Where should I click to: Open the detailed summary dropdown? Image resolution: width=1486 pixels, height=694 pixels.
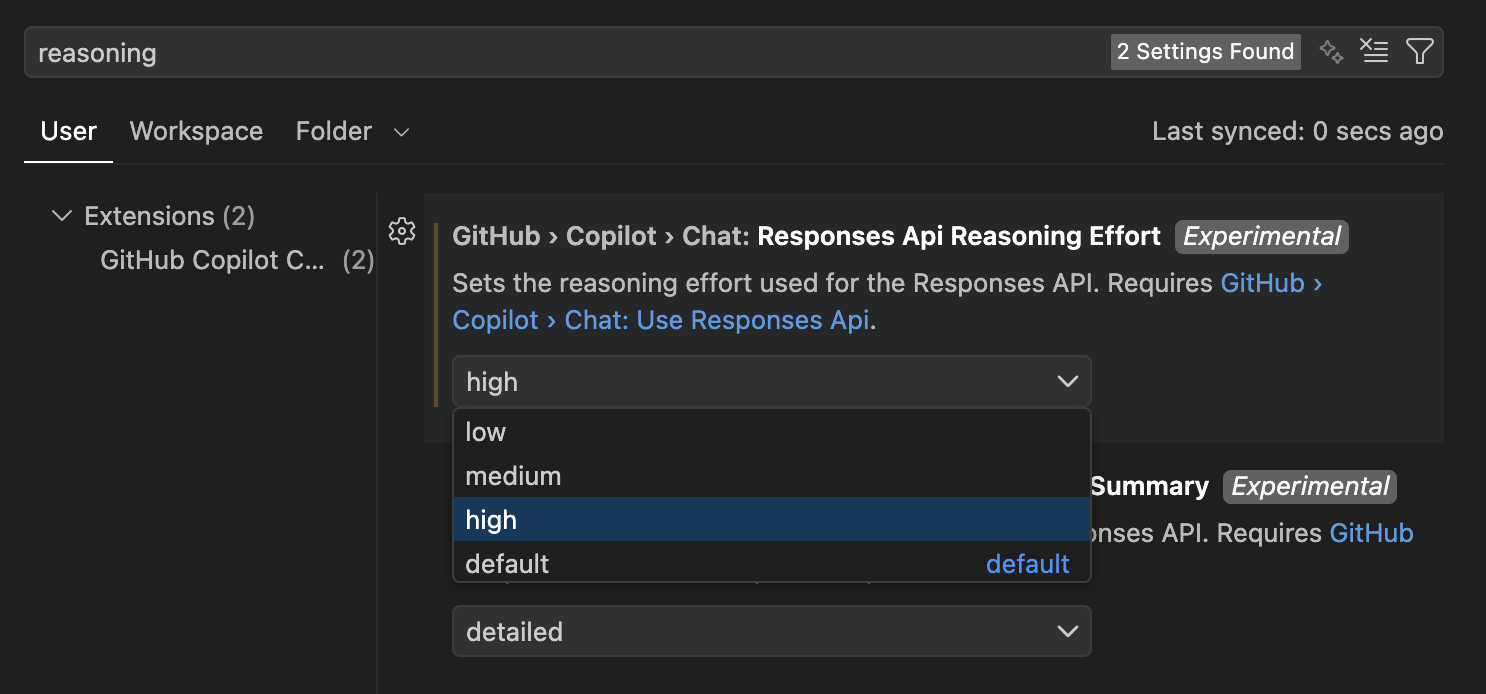pos(770,631)
